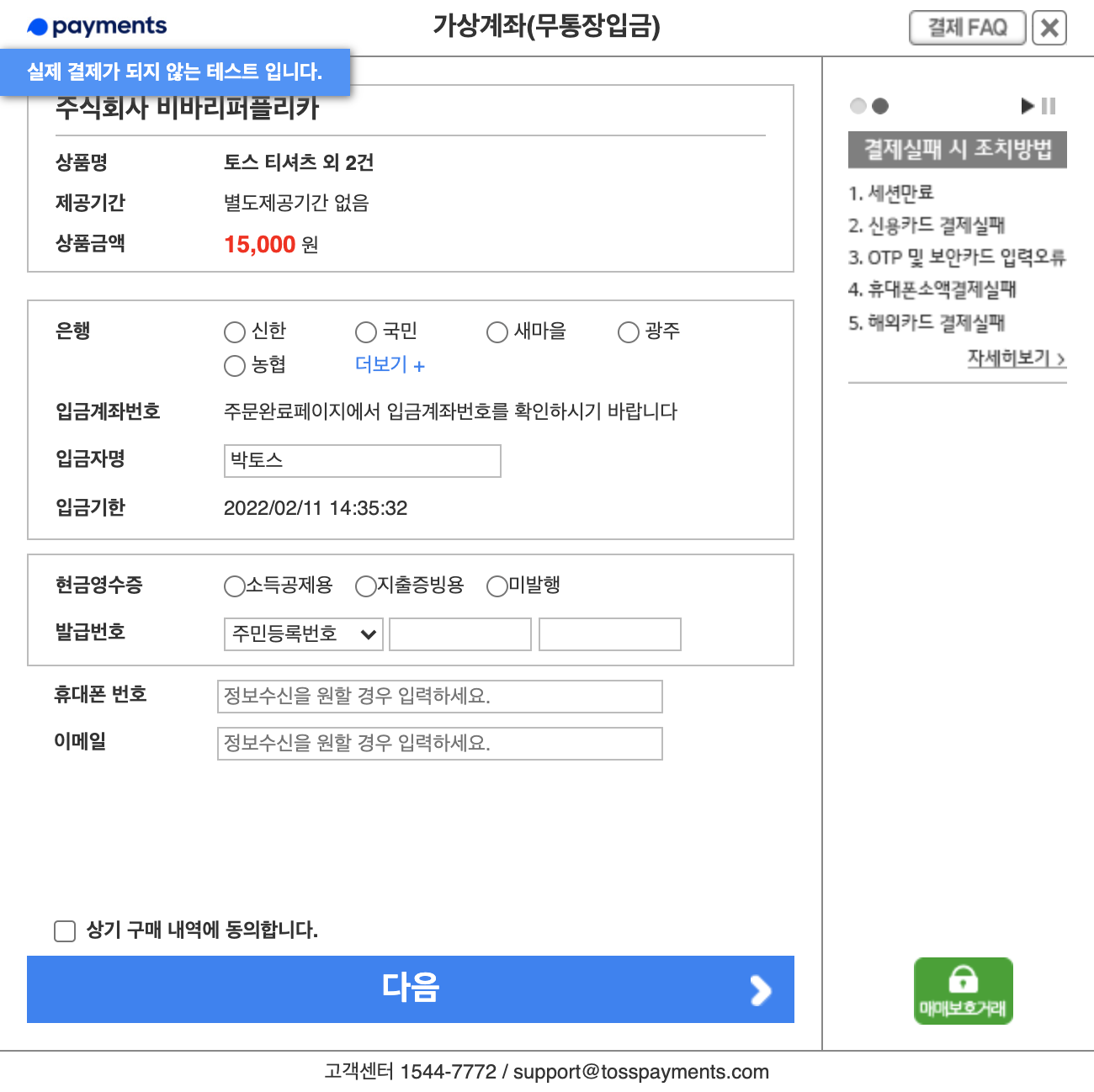1094x1092 pixels.
Task: Select 지출증빙용 cash receipt option
Action: [366, 586]
